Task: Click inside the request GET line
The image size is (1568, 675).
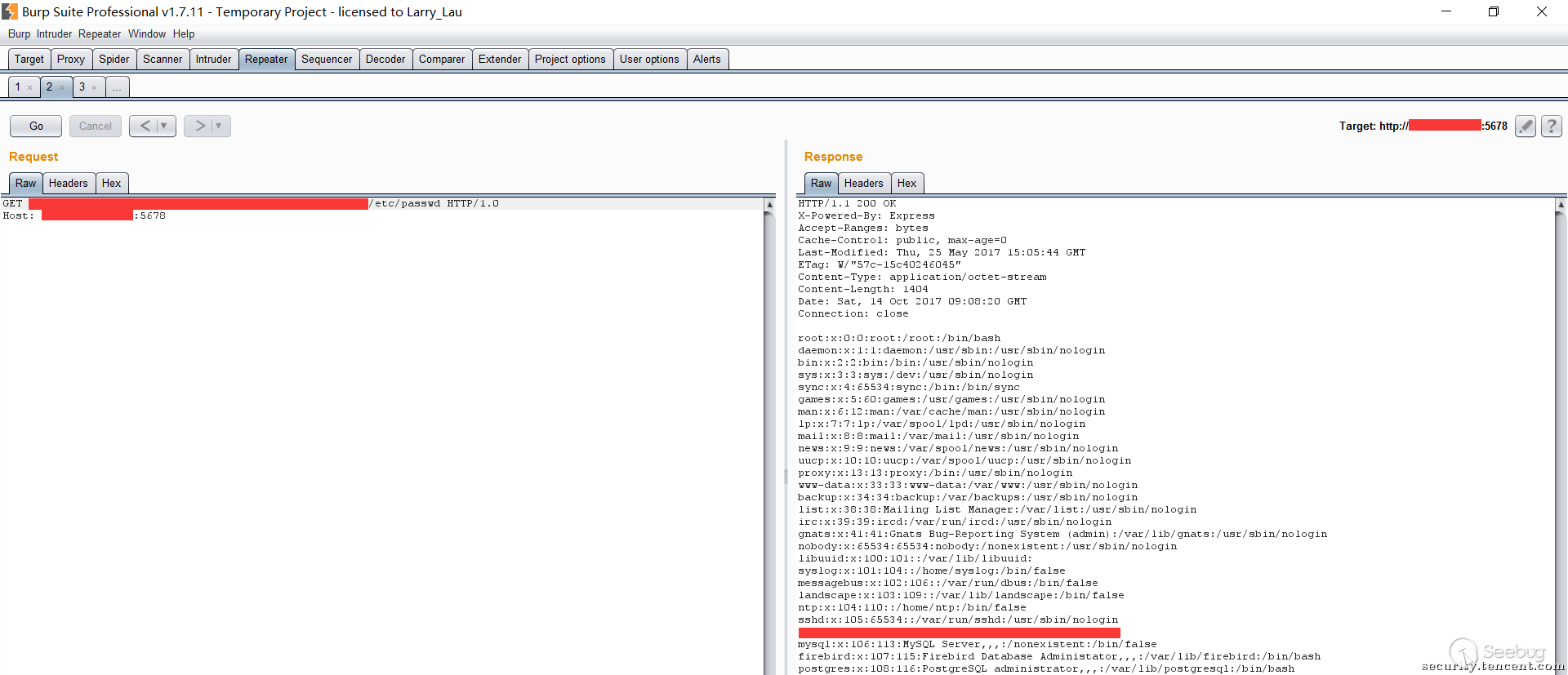Action: pyautogui.click(x=250, y=203)
